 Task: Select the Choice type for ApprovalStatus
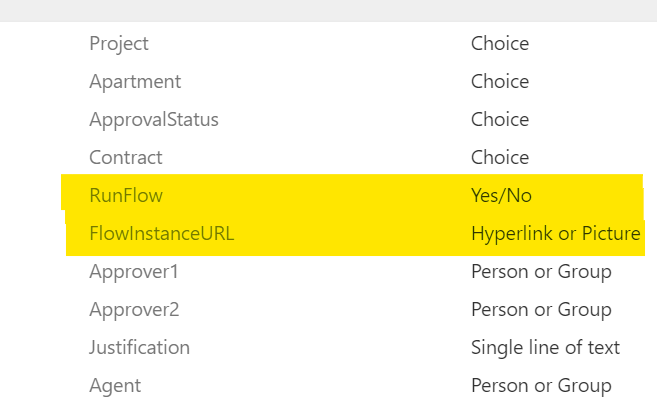500,119
